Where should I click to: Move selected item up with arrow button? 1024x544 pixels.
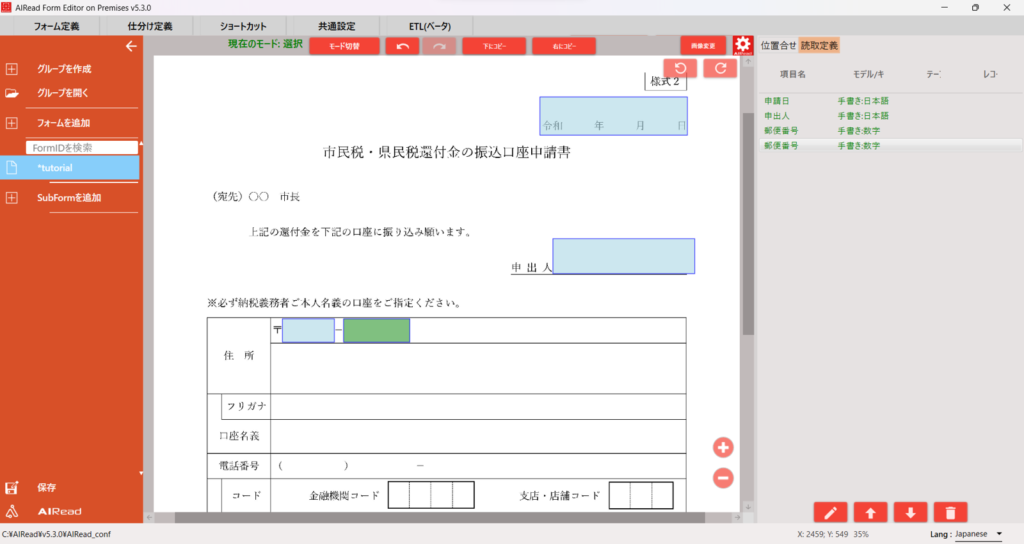(x=870, y=512)
